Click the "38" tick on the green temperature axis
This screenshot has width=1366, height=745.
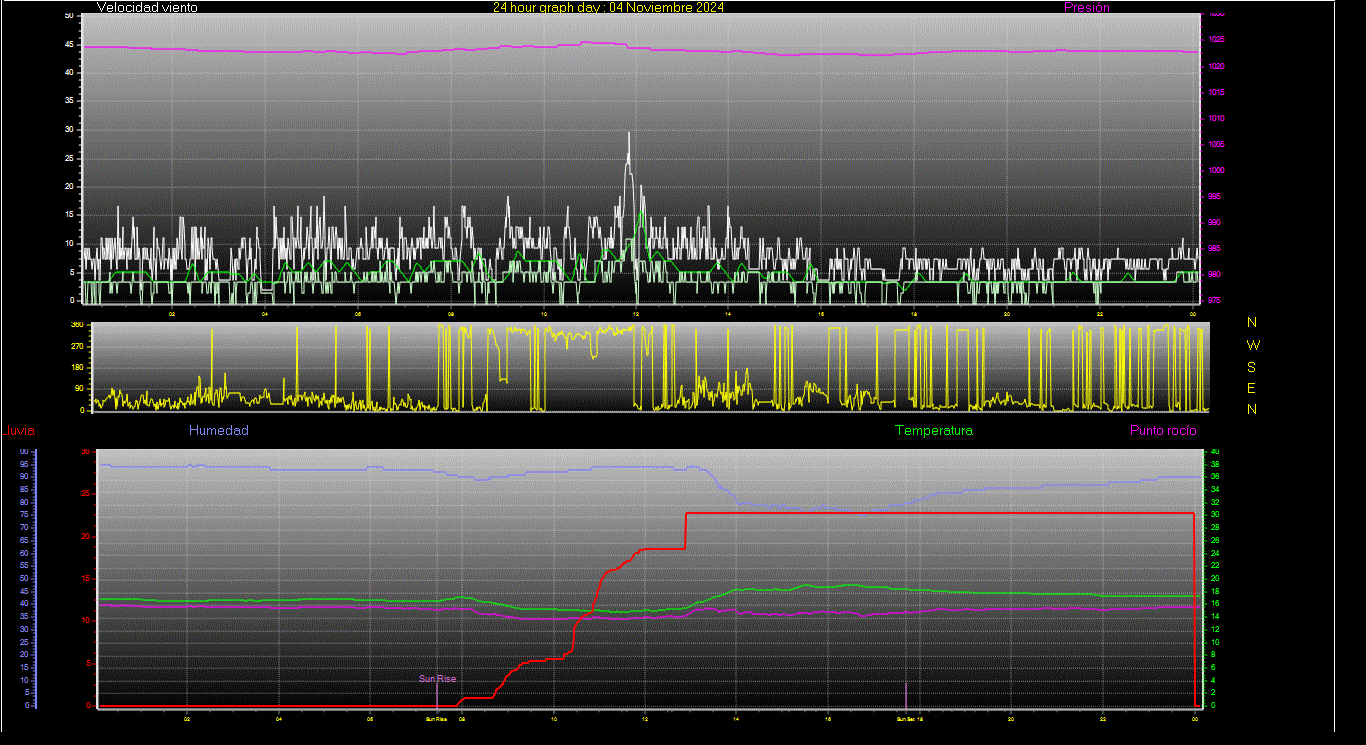pos(1214,464)
